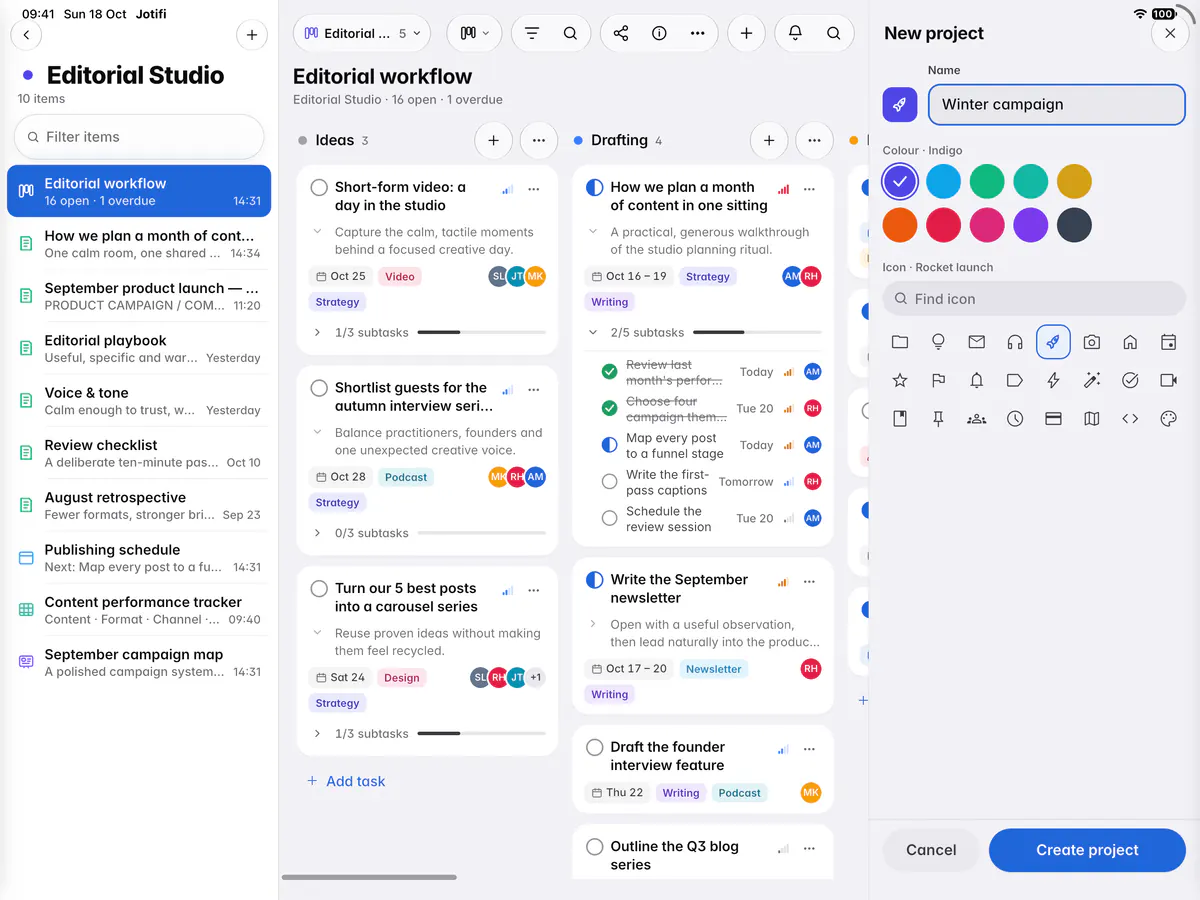Screen dimensions: 1200x900
Task: Click the search icon next to the bell
Action: (x=833, y=33)
